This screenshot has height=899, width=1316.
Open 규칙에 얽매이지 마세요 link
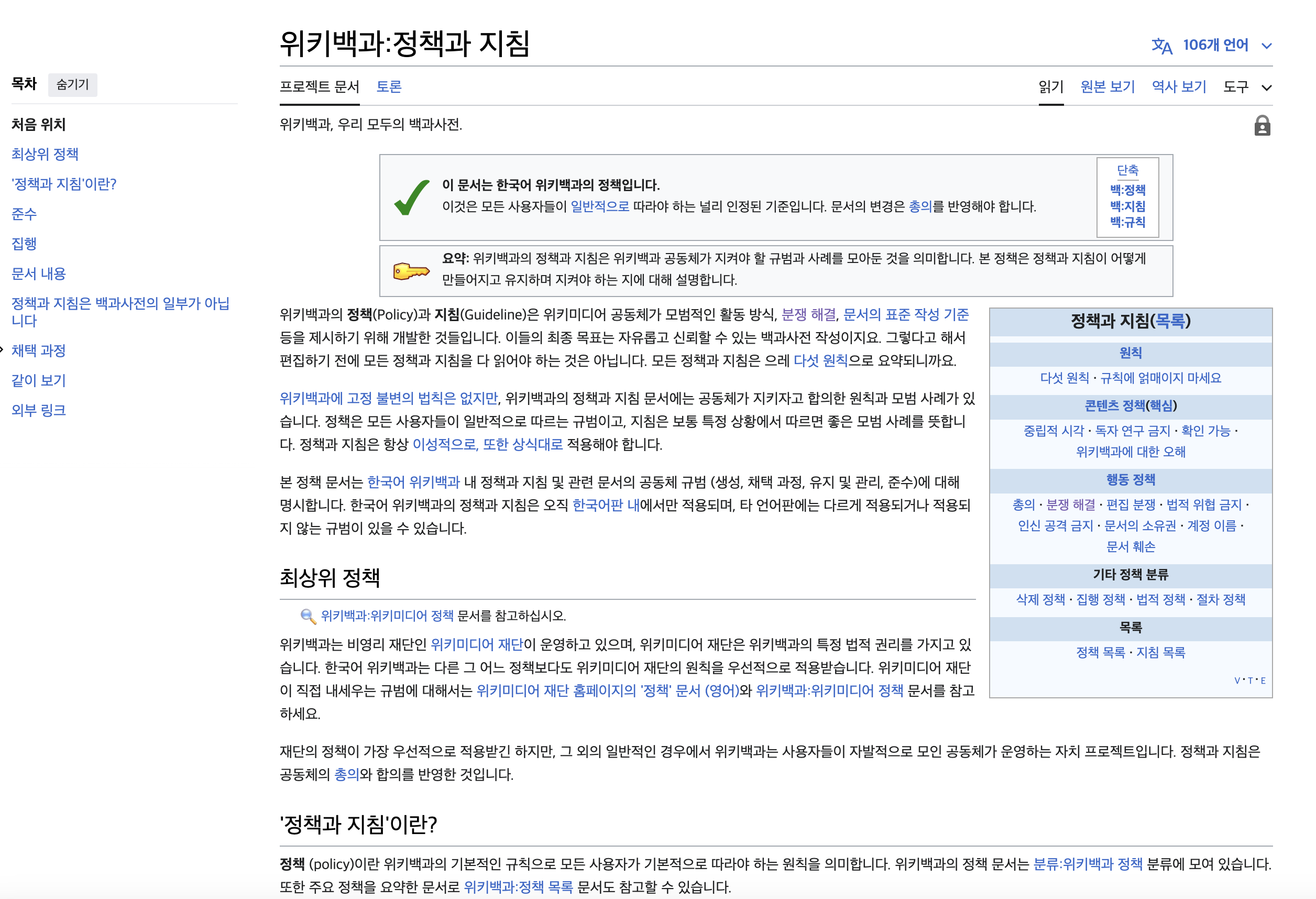tap(1160, 378)
